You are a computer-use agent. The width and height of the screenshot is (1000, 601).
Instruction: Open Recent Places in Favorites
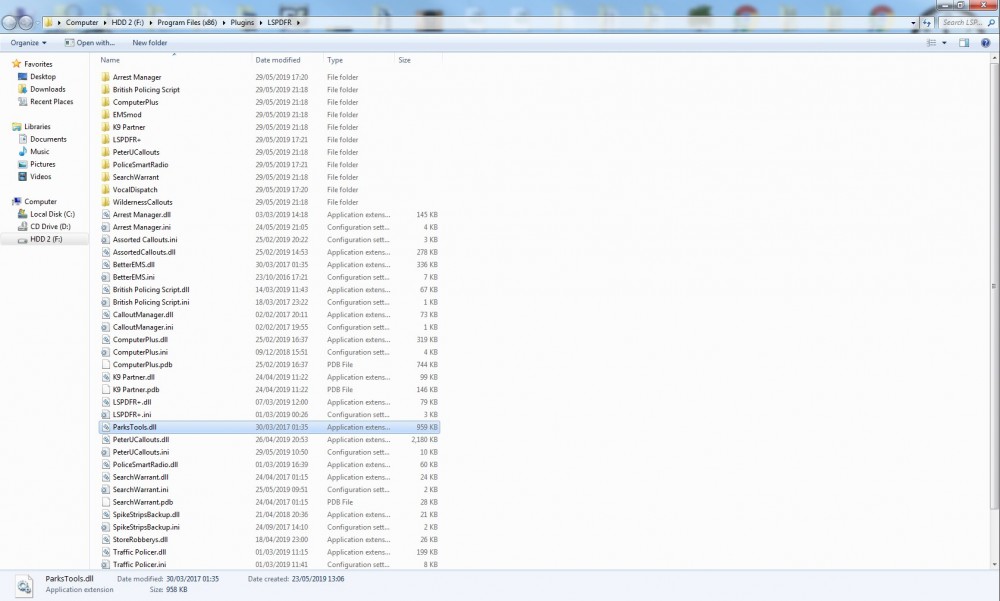pyautogui.click(x=52, y=101)
